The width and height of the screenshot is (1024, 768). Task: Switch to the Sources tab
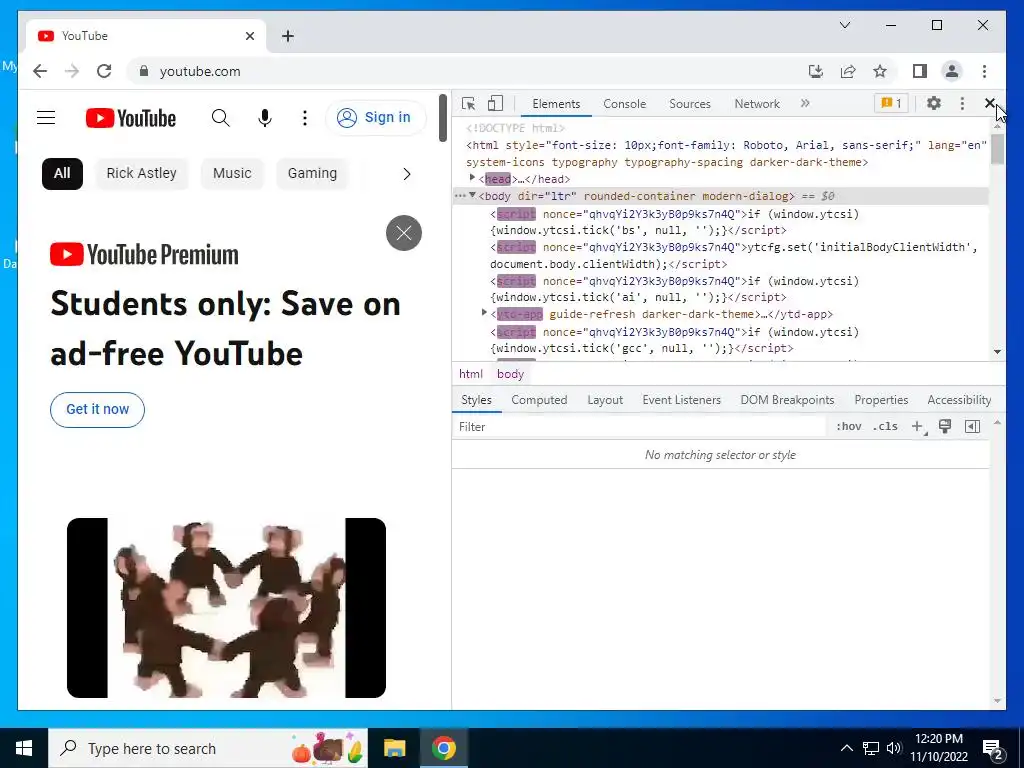coord(690,104)
